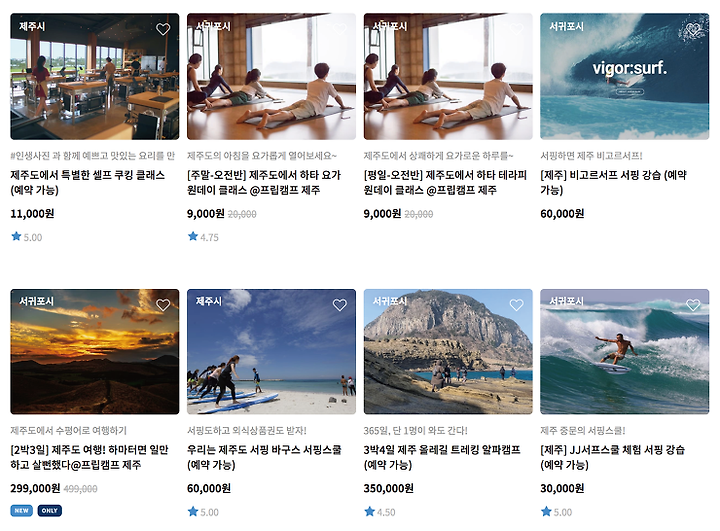Click heart icon on vigor:surf card
Image resolution: width=720 pixels, height=531 pixels.
(x=692, y=30)
